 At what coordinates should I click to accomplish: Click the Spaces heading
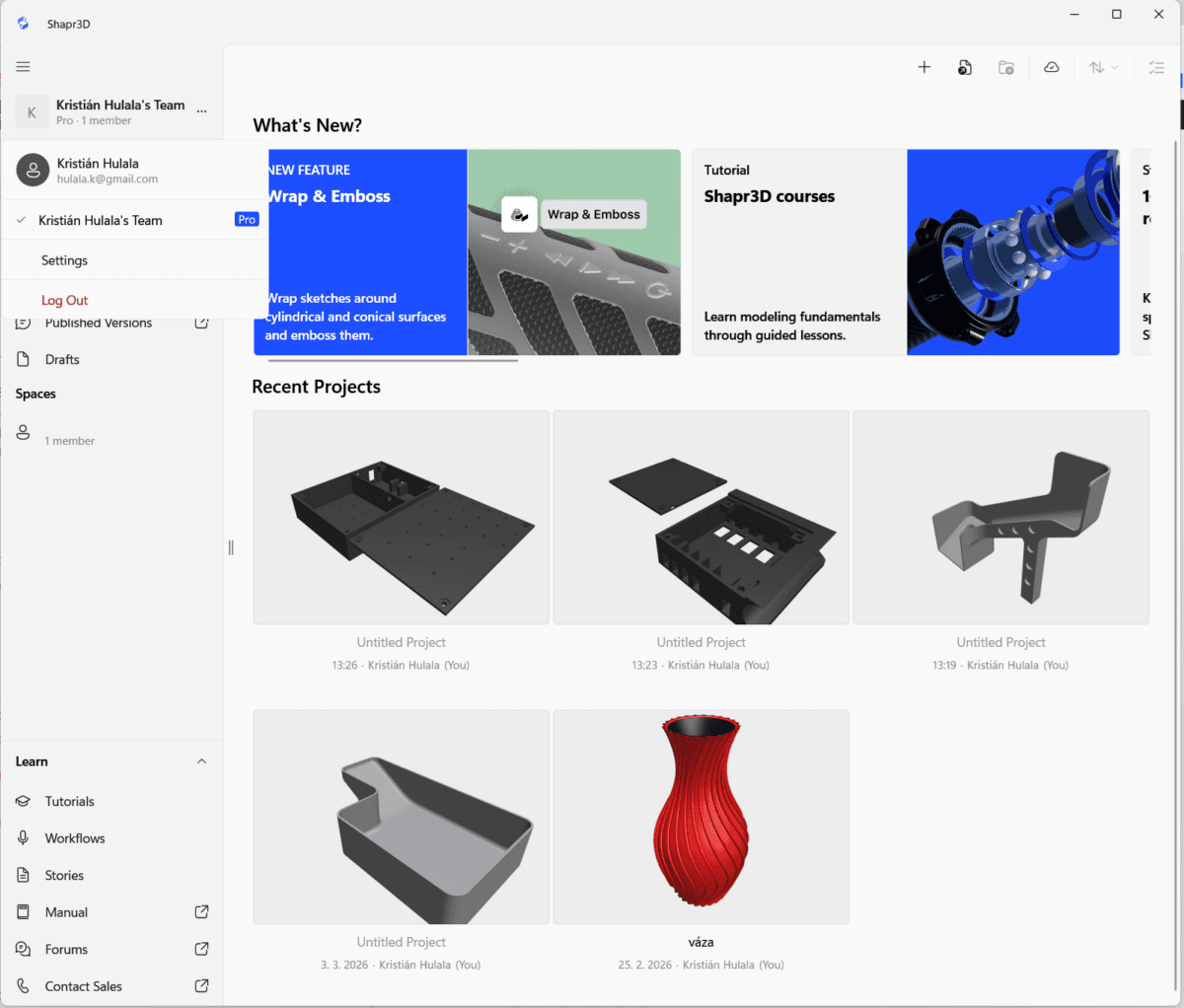[x=36, y=394]
